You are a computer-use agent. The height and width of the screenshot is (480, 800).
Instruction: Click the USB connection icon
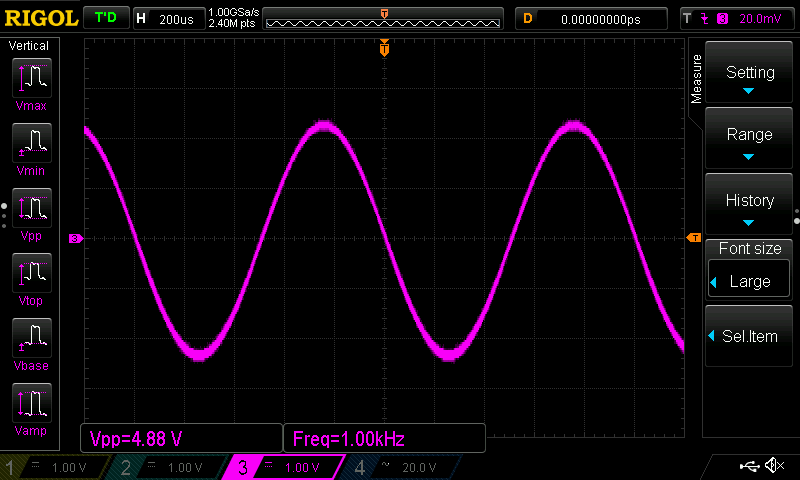point(749,465)
